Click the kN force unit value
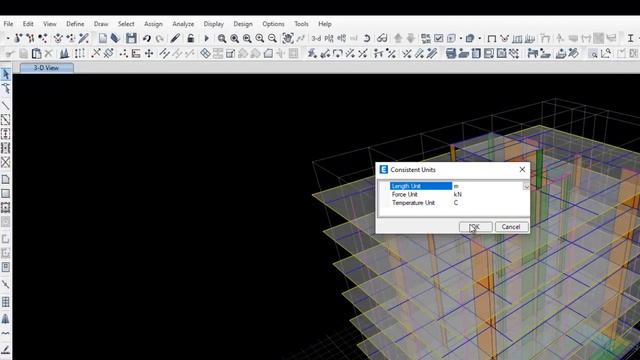The height and width of the screenshot is (360, 640). pos(458,195)
